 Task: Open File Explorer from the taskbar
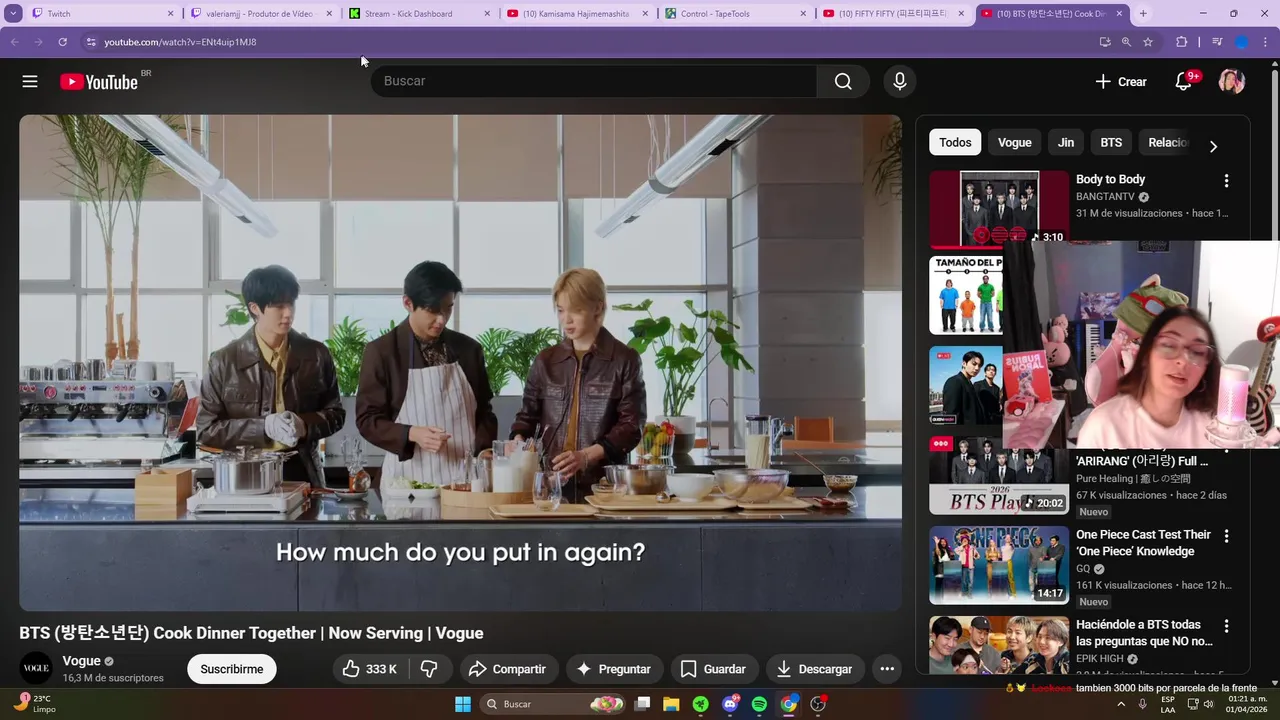(x=671, y=704)
